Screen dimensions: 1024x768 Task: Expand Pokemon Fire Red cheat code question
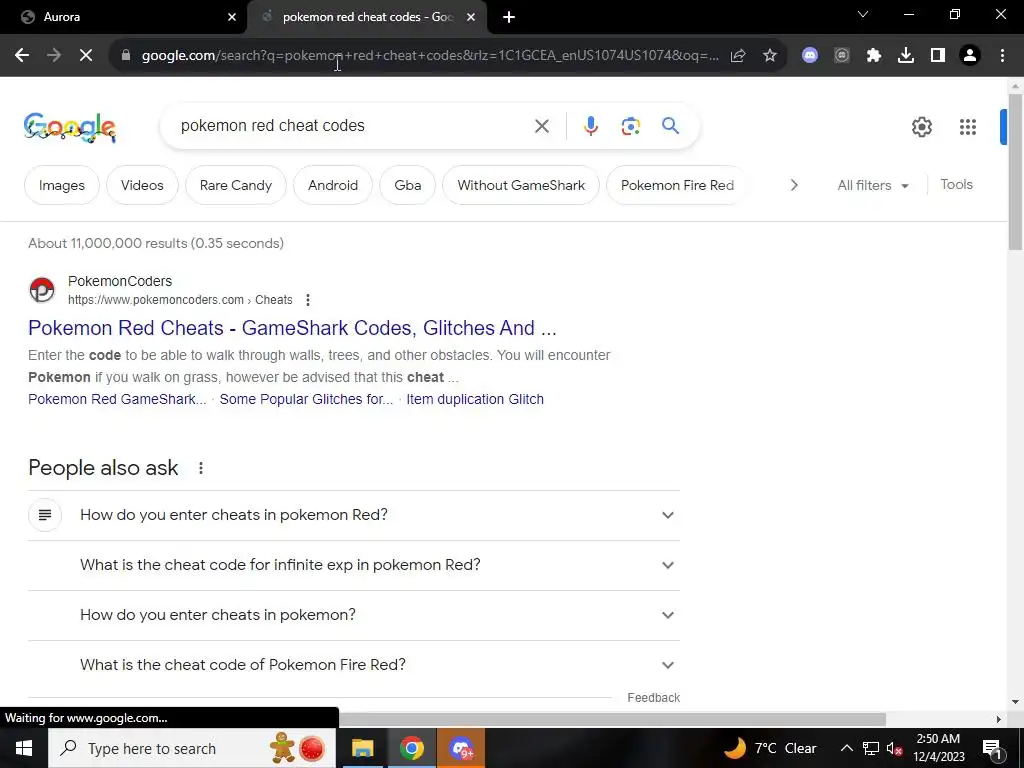(x=354, y=665)
